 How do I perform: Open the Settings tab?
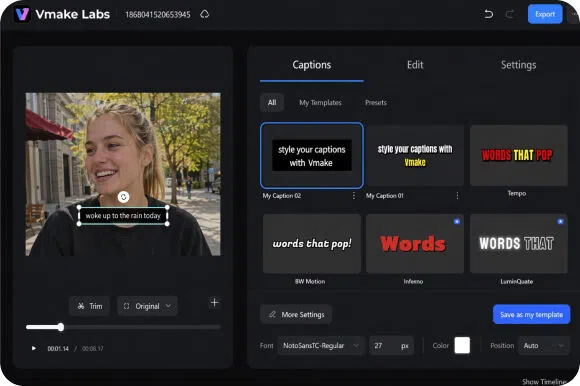point(518,65)
